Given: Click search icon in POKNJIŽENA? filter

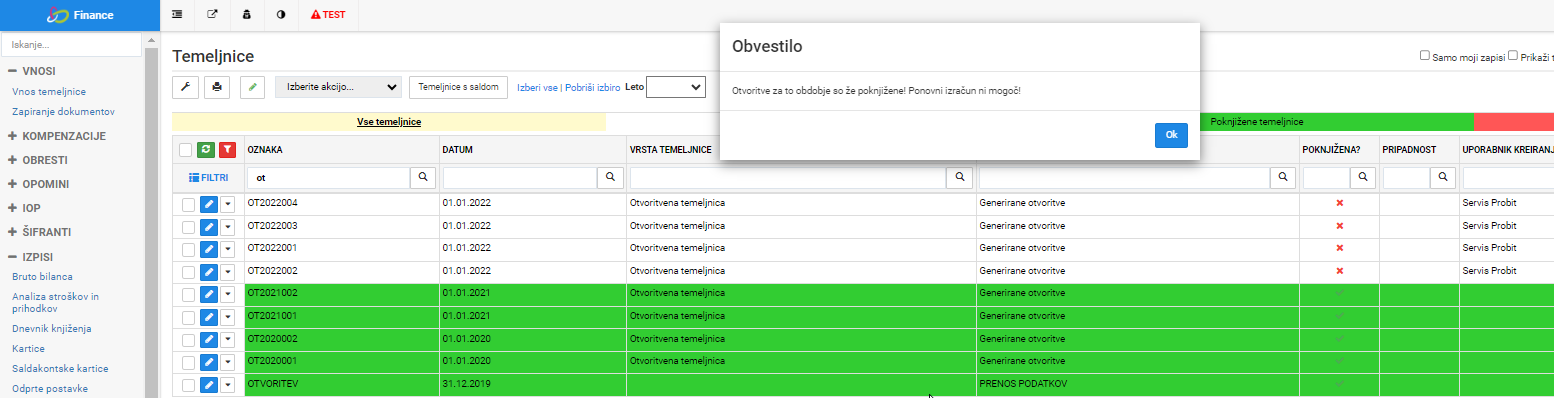Looking at the screenshot, I should pos(1363,177).
